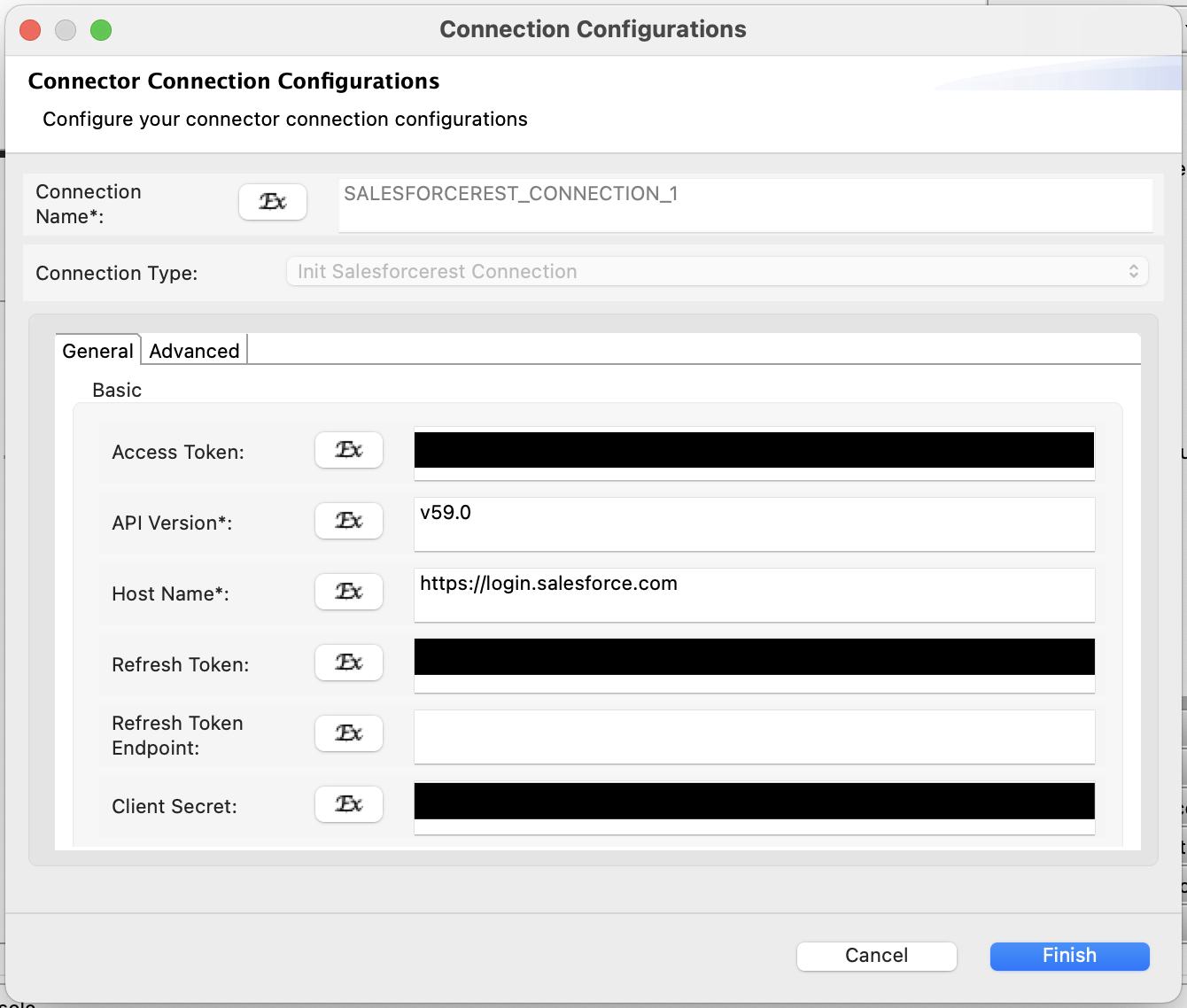The image size is (1187, 1008).
Task: Open expression editor for Access Token
Action: (349, 450)
